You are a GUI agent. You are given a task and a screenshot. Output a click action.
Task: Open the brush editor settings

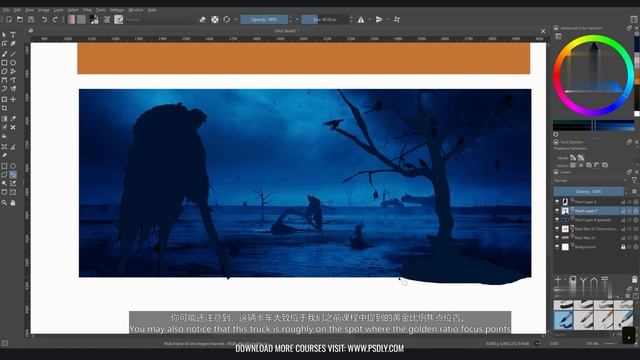tap(107, 19)
